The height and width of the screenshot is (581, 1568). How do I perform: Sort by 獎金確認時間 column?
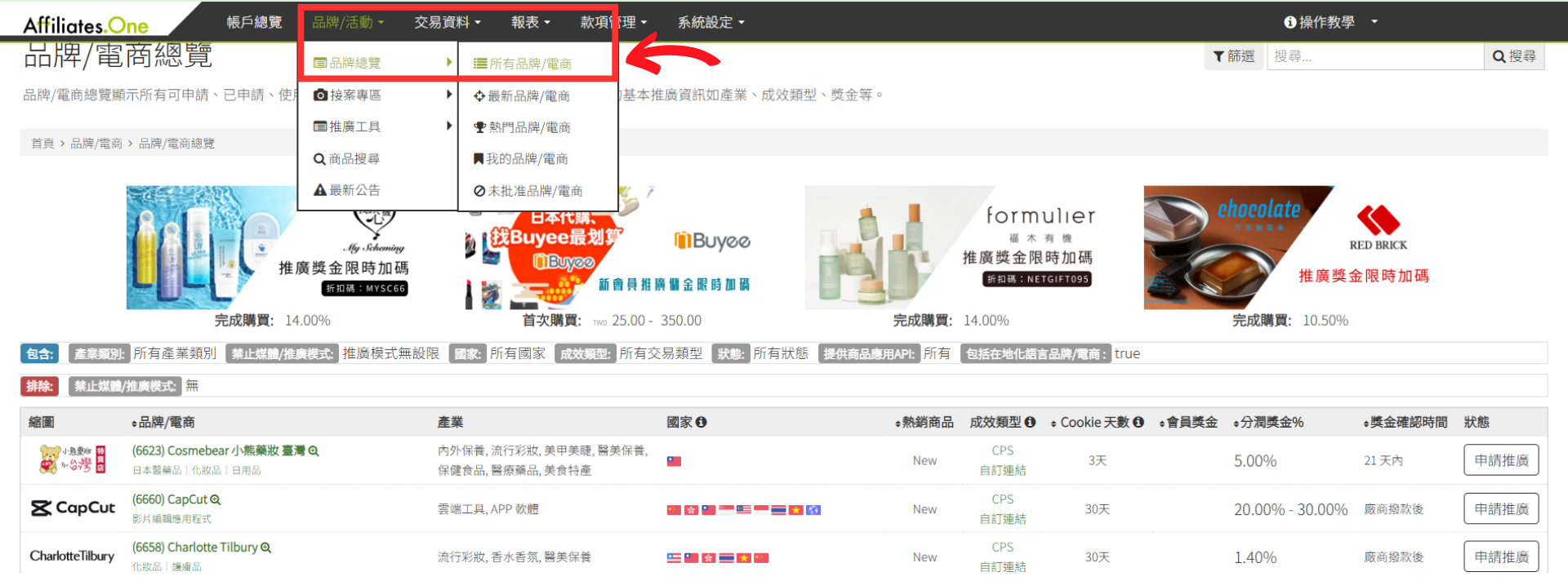[1405, 423]
